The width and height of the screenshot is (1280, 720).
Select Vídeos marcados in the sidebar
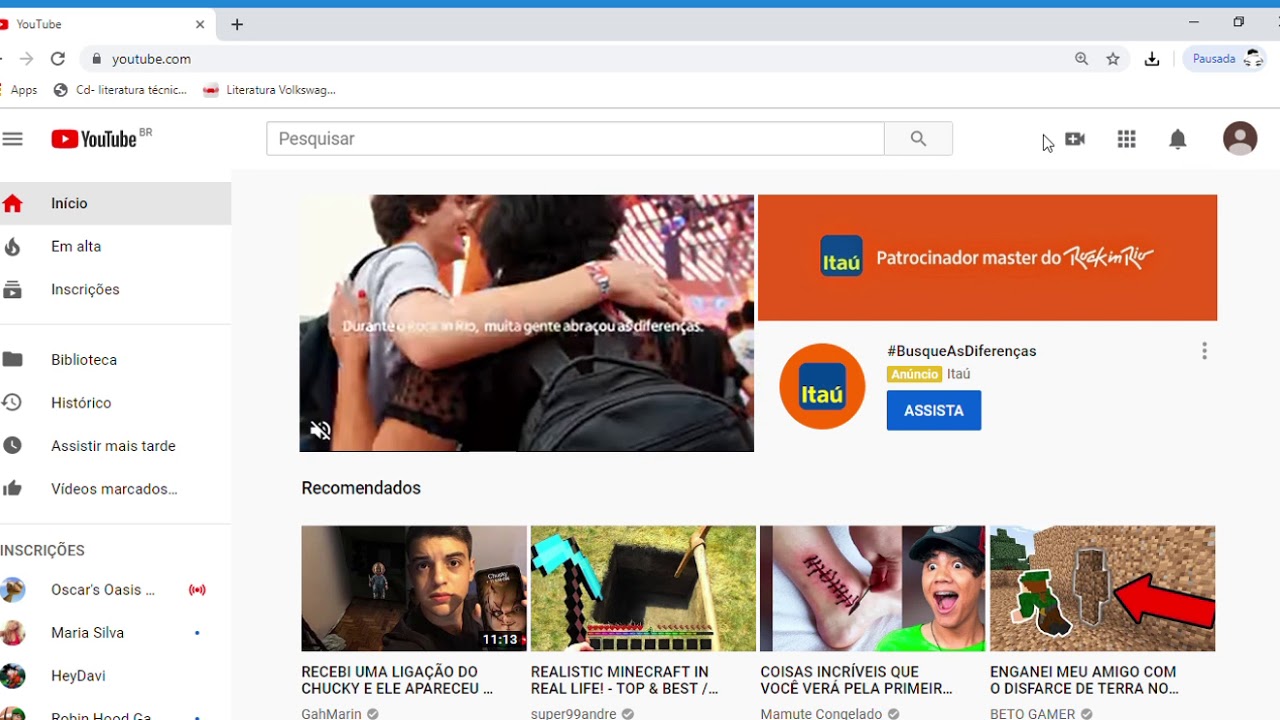point(115,489)
